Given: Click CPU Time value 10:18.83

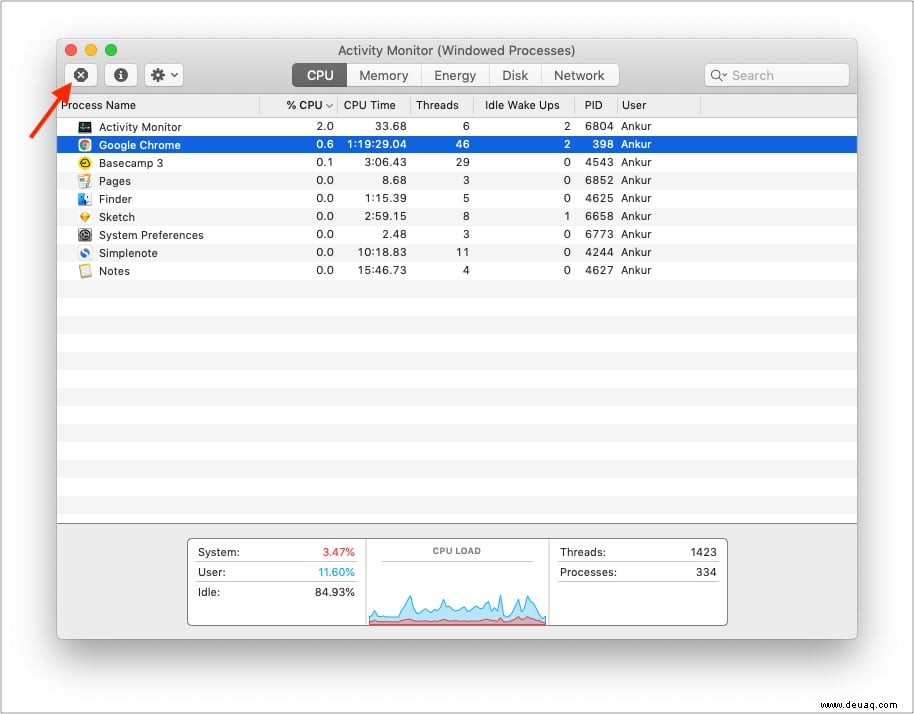Looking at the screenshot, I should point(382,252).
